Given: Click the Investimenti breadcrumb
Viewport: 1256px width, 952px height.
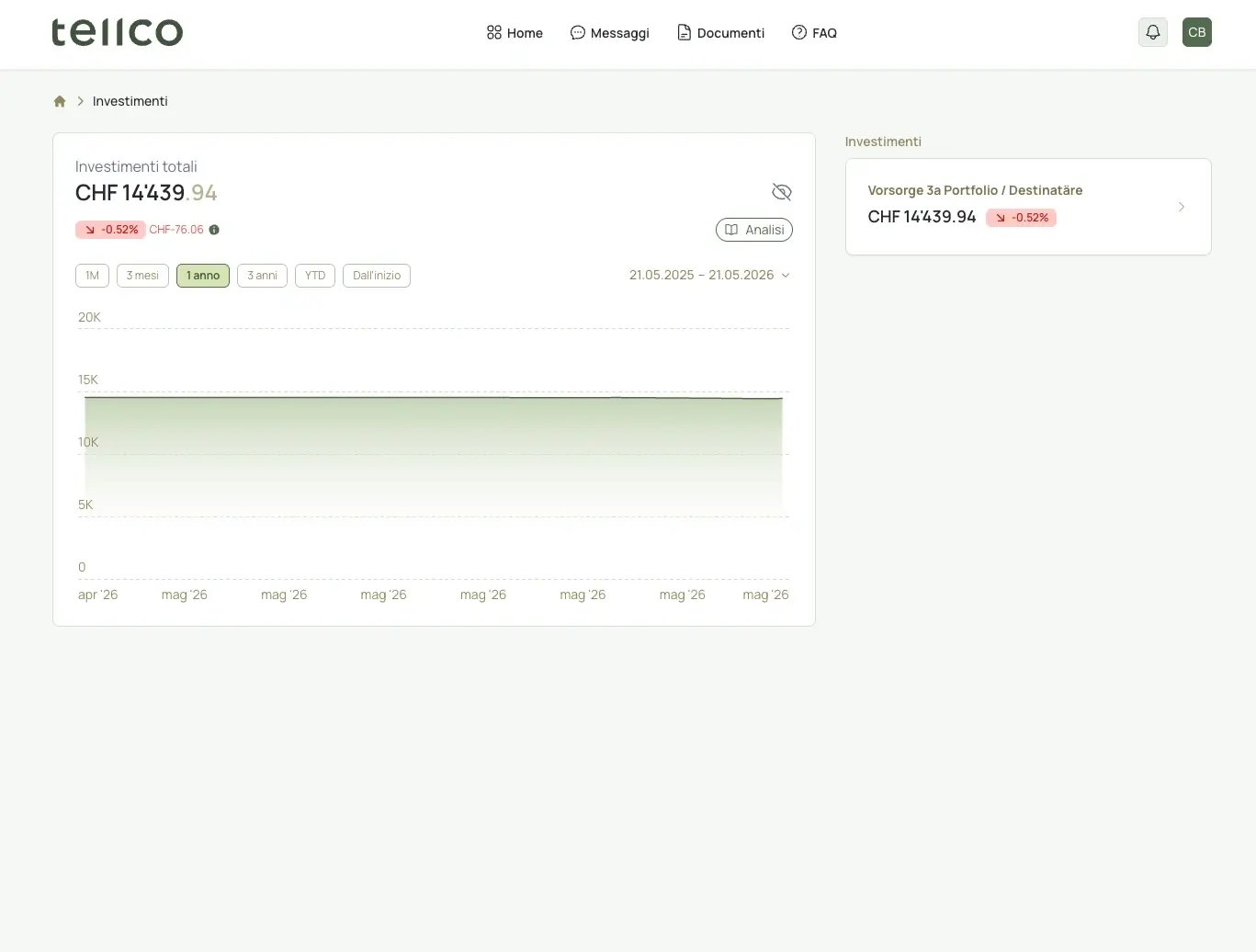Looking at the screenshot, I should click(x=130, y=101).
